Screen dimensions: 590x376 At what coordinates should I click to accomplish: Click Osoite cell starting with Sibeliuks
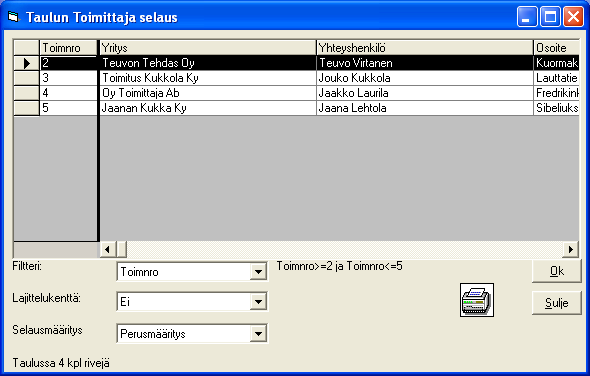pyautogui.click(x=556, y=108)
